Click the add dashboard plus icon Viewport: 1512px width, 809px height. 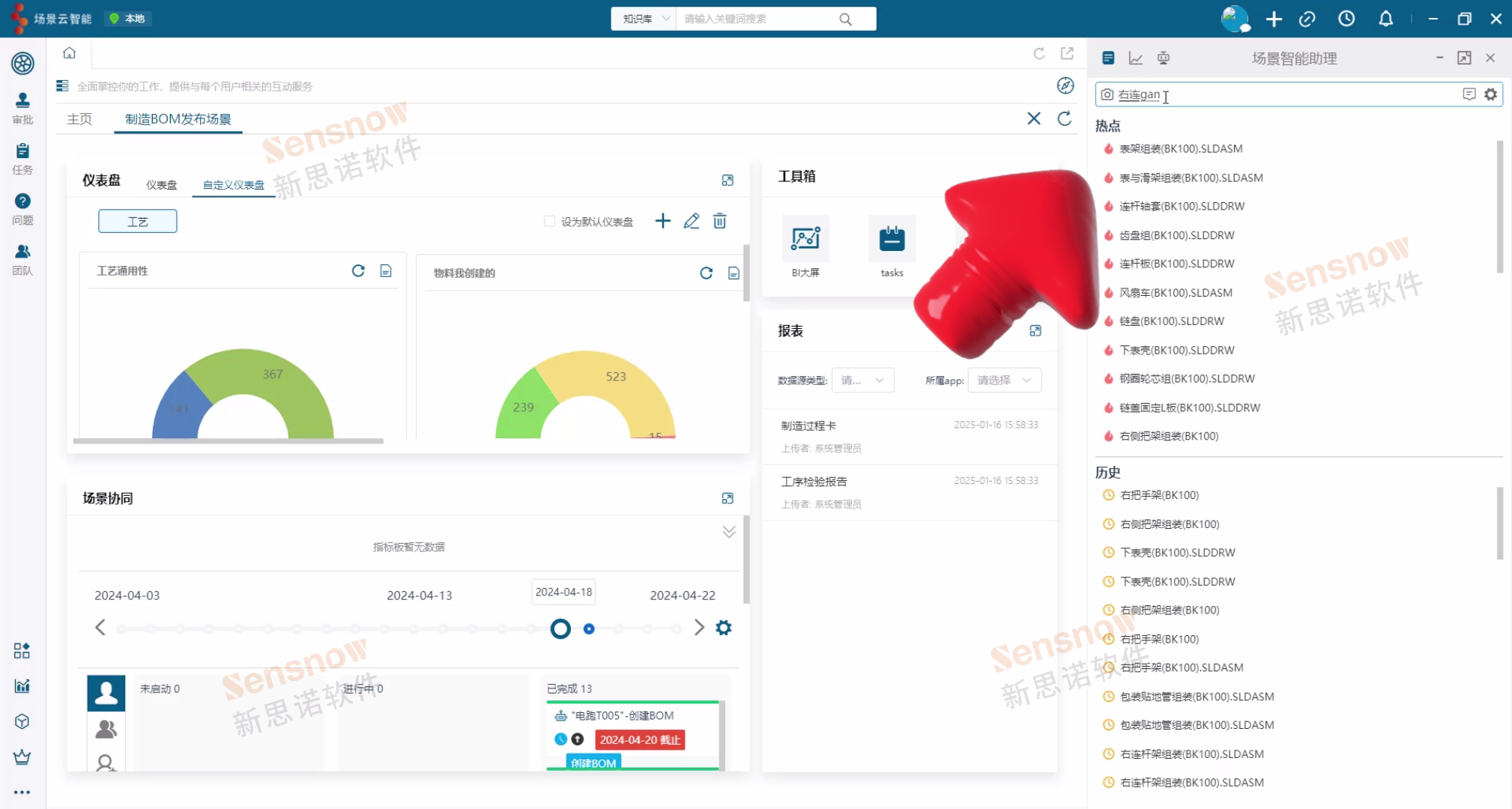662,221
